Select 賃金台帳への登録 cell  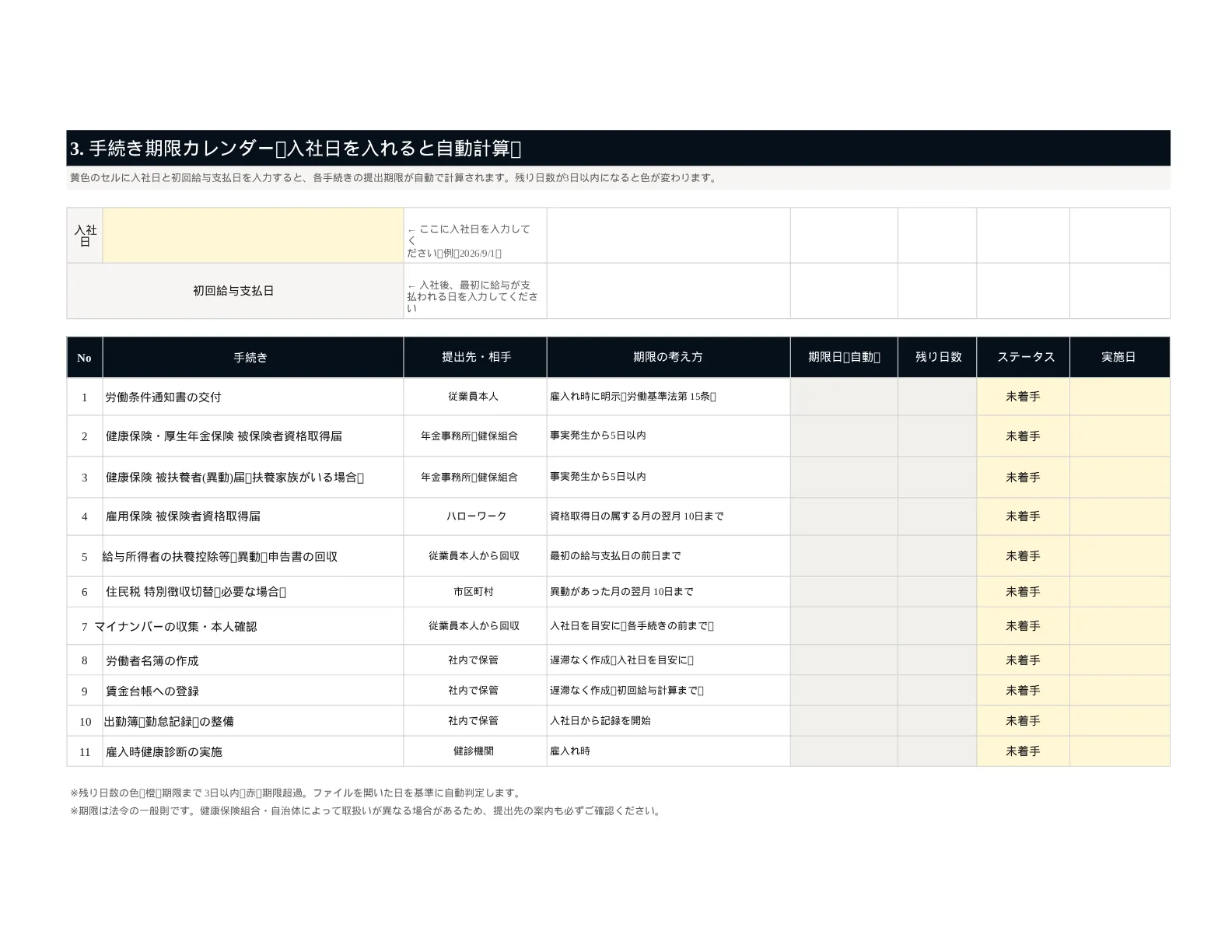[x=253, y=691]
